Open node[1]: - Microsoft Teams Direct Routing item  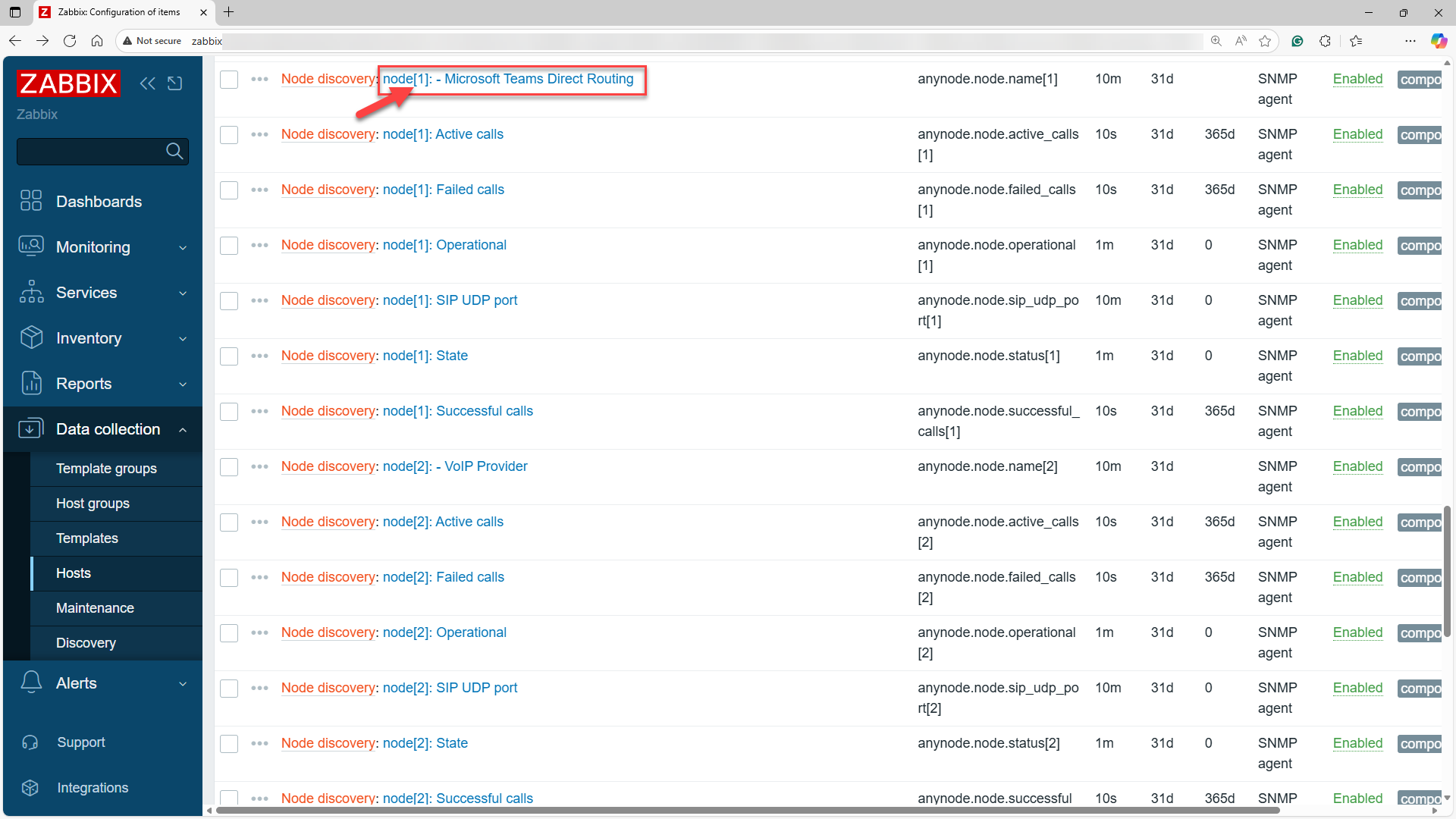507,79
